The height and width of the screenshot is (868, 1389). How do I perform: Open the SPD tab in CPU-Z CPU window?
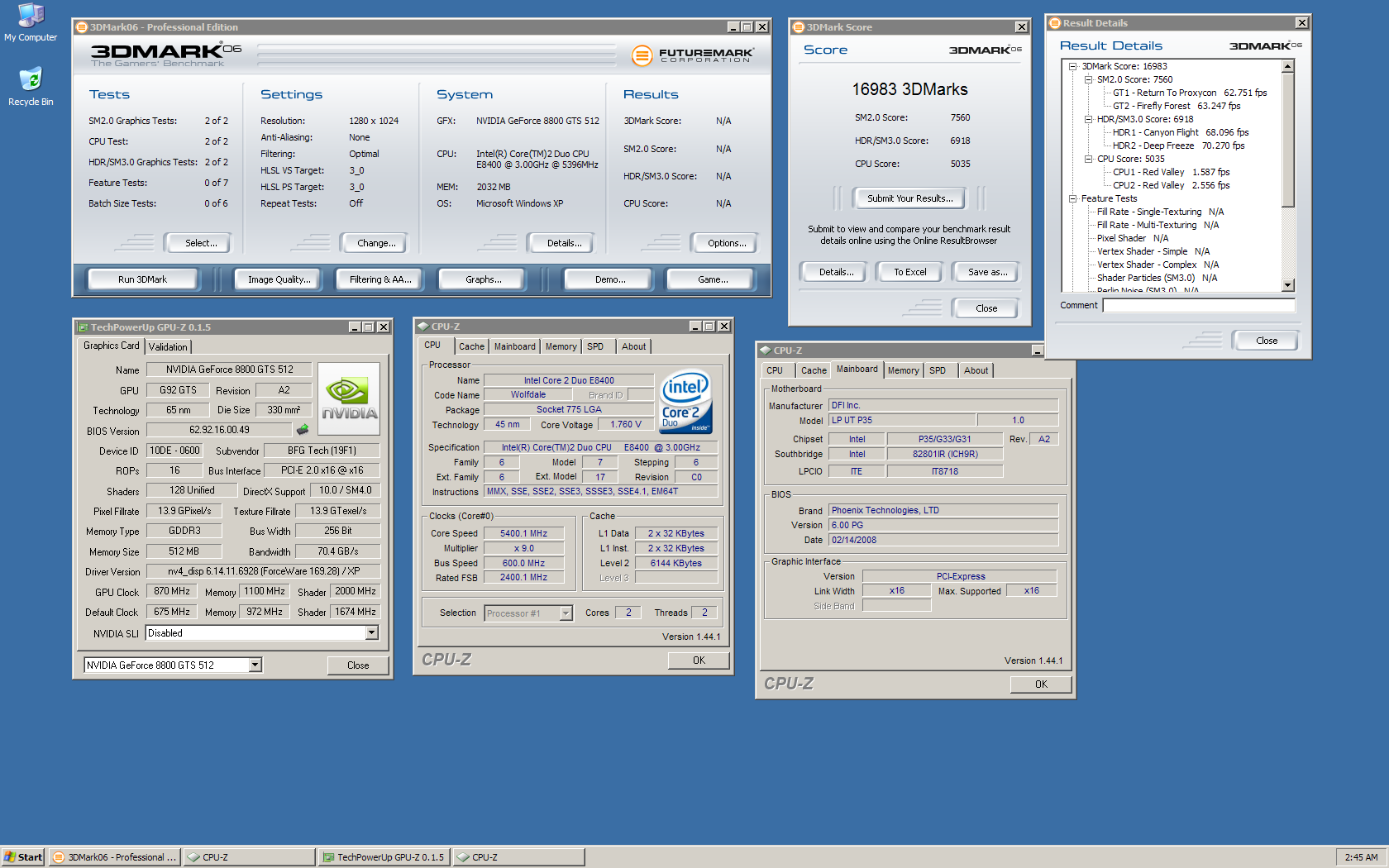point(595,347)
